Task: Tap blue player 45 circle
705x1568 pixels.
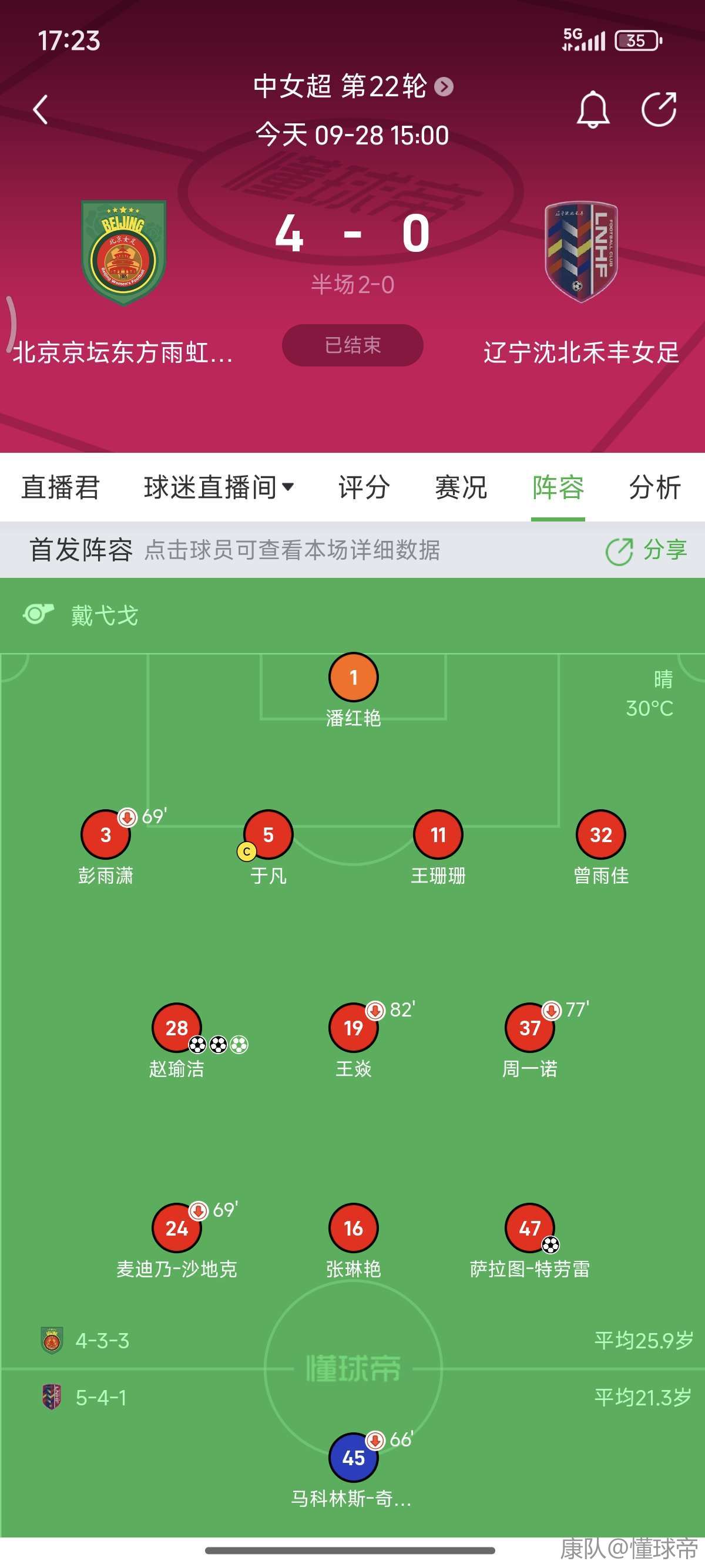Action: [x=353, y=1457]
